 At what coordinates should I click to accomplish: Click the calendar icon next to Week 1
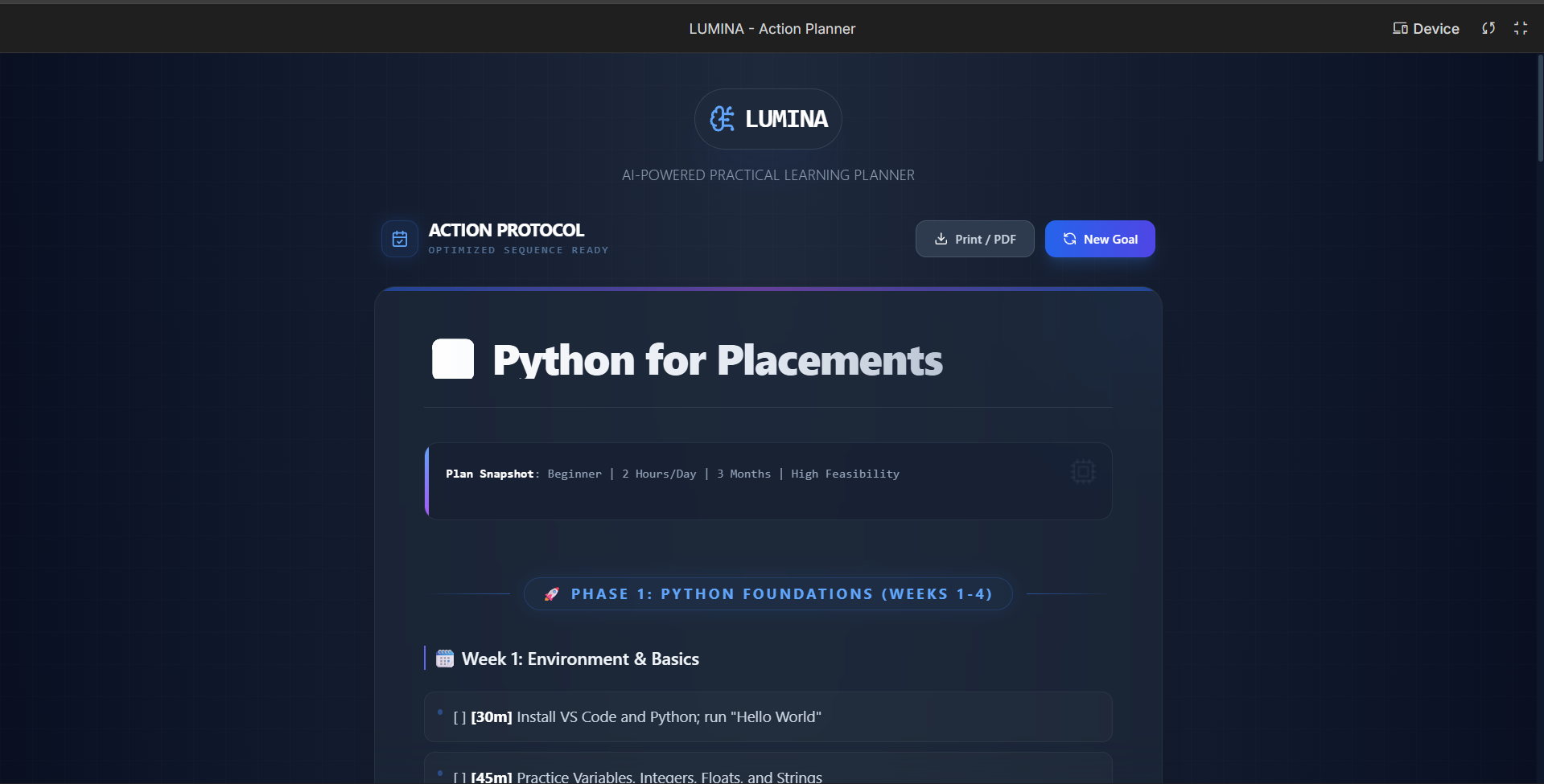coord(445,659)
